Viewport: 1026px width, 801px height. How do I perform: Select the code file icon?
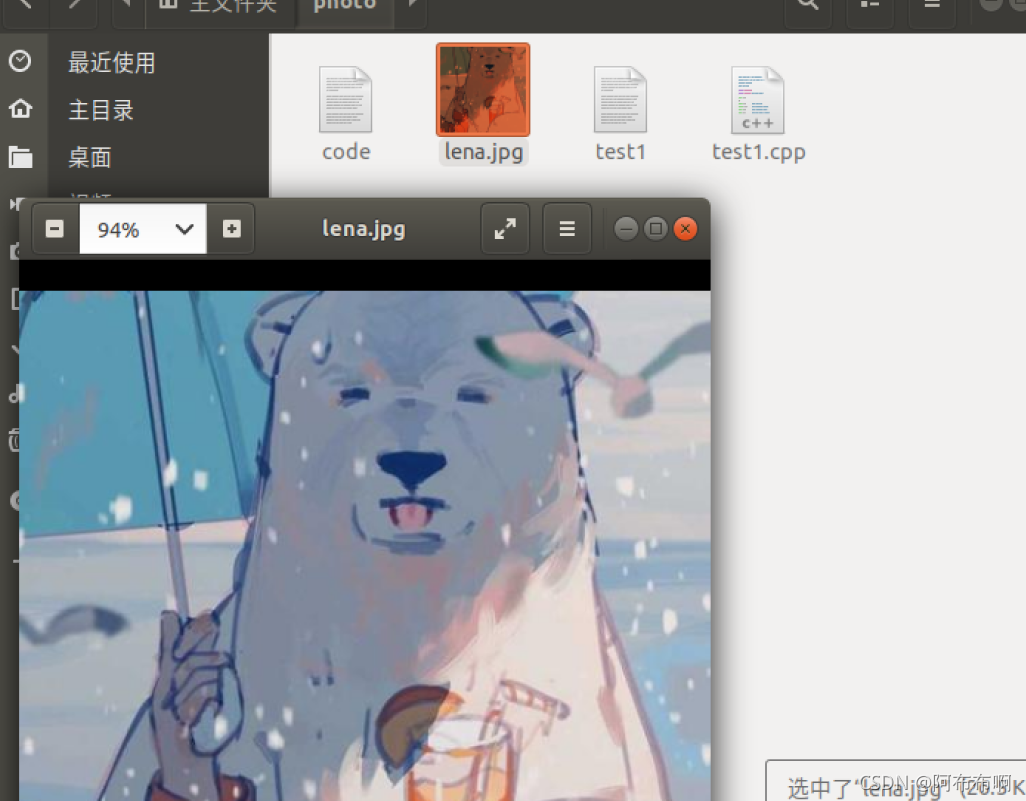pyautogui.click(x=345, y=100)
